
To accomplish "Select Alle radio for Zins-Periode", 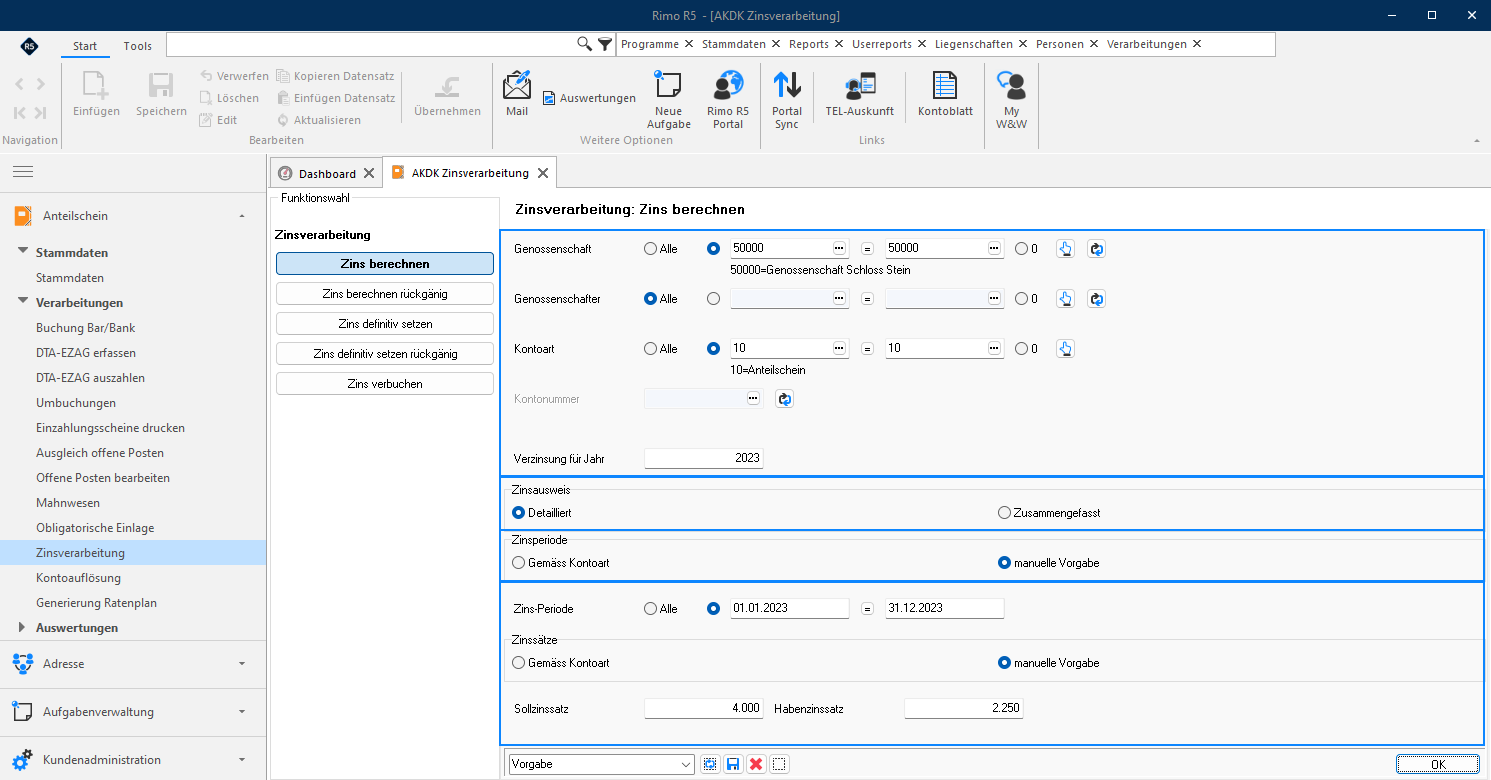I will click(x=651, y=609).
